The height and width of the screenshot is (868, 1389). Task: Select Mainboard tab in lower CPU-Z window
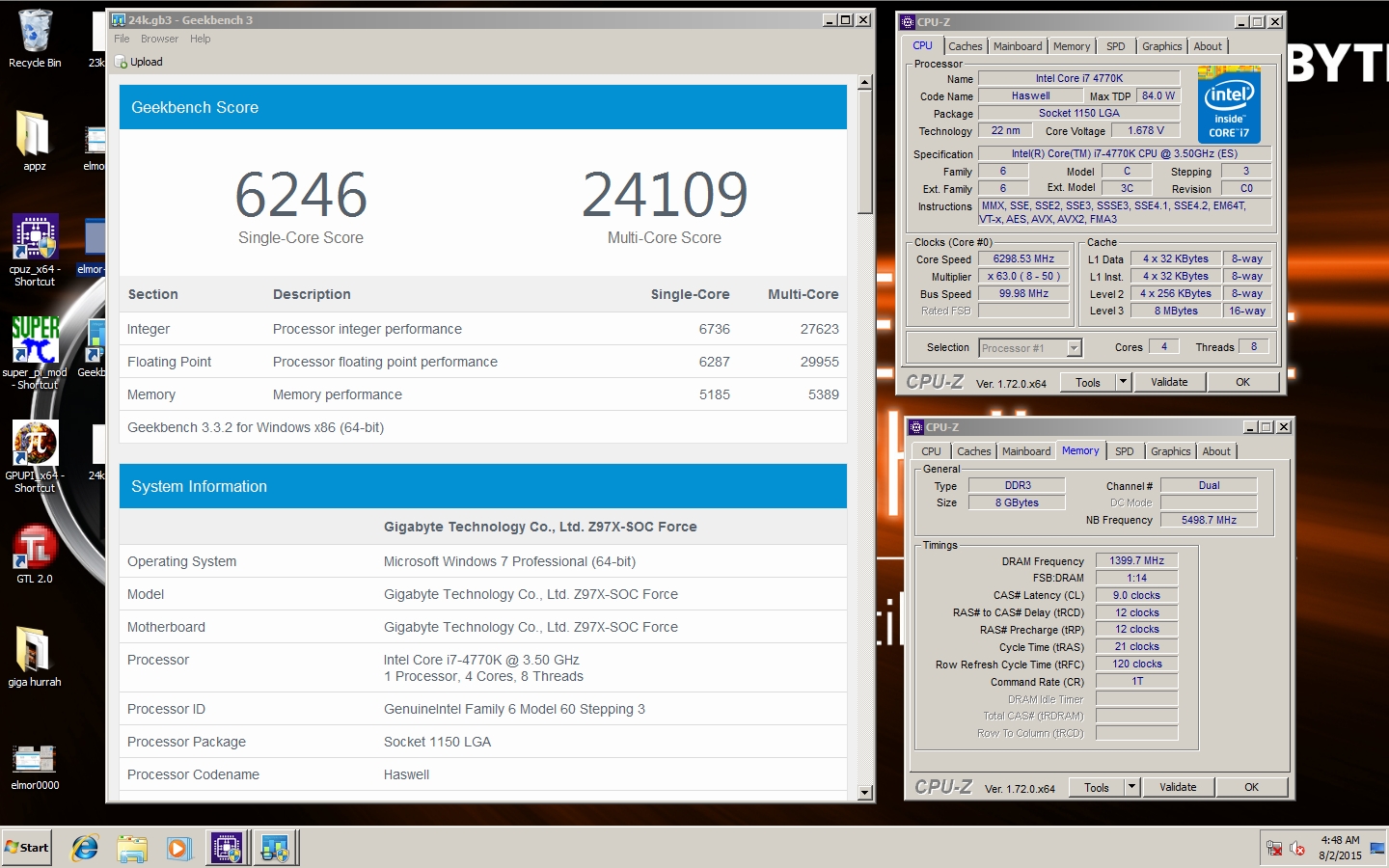[1026, 451]
